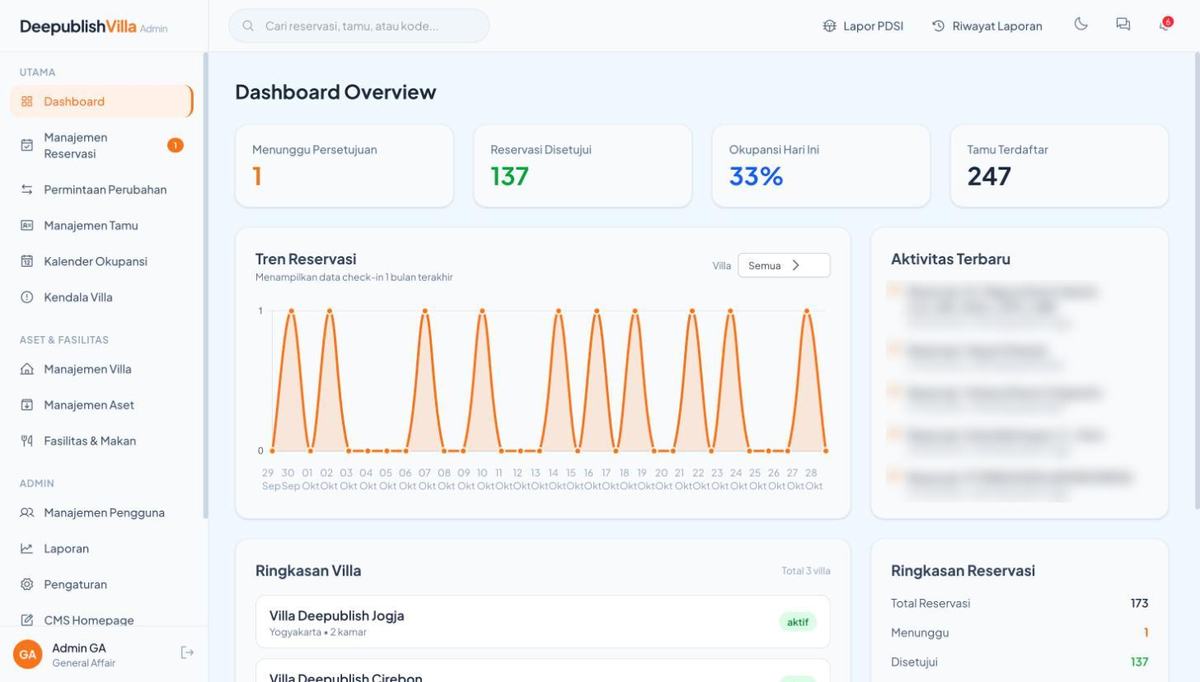1200x682 pixels.
Task: Click aktif badge for Villa Jogja
Action: (x=798, y=622)
